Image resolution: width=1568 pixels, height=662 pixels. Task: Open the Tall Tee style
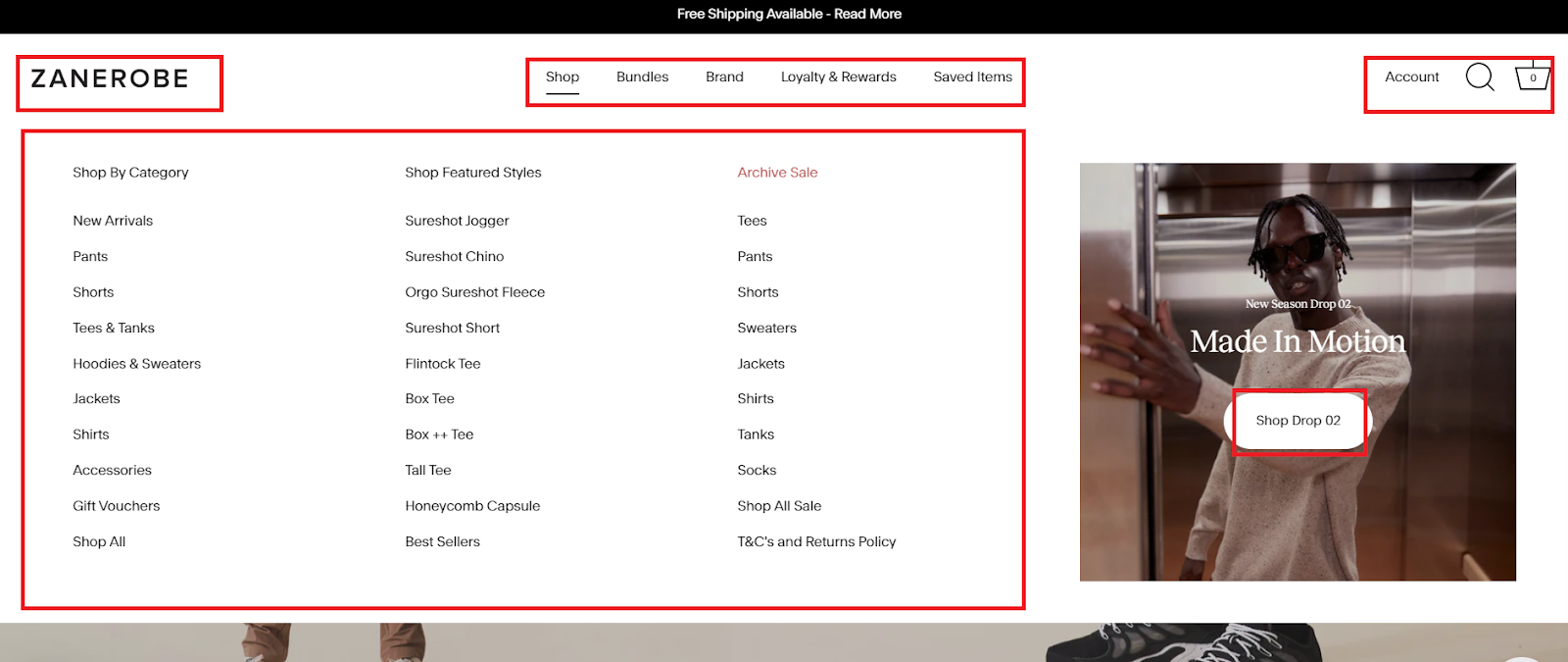pos(428,470)
